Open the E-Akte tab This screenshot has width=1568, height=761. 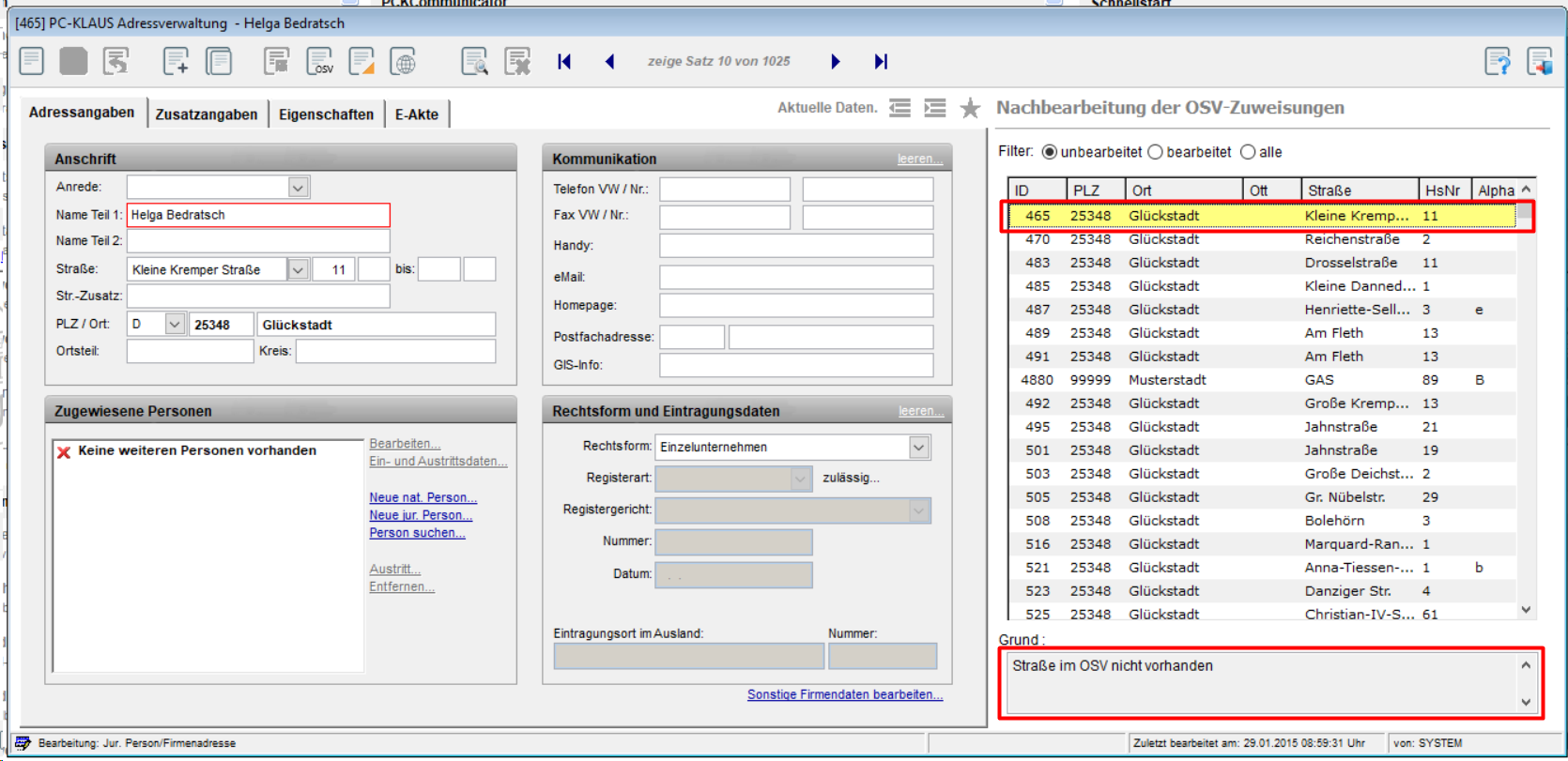pos(416,114)
